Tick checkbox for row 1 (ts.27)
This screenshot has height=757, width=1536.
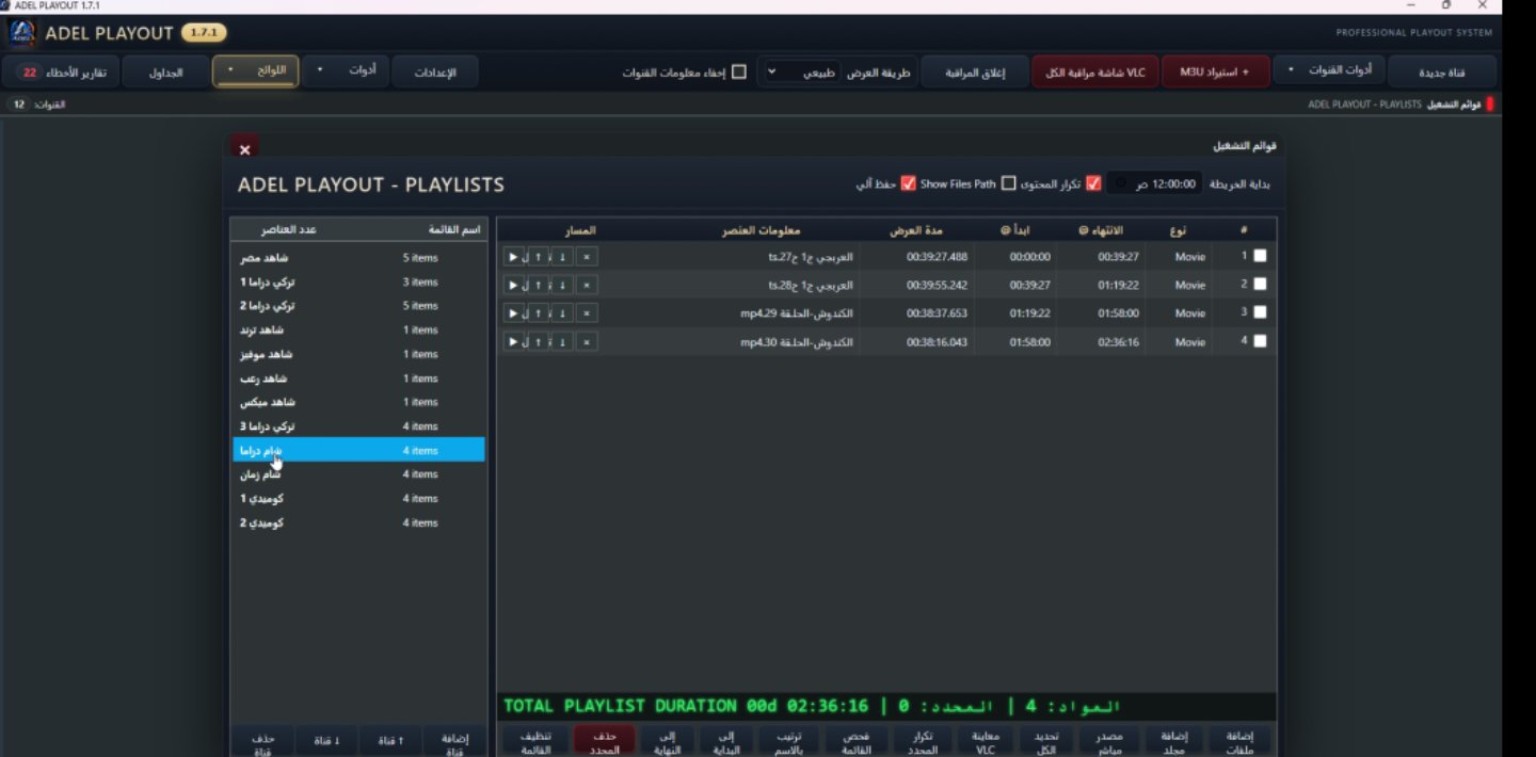click(1260, 256)
